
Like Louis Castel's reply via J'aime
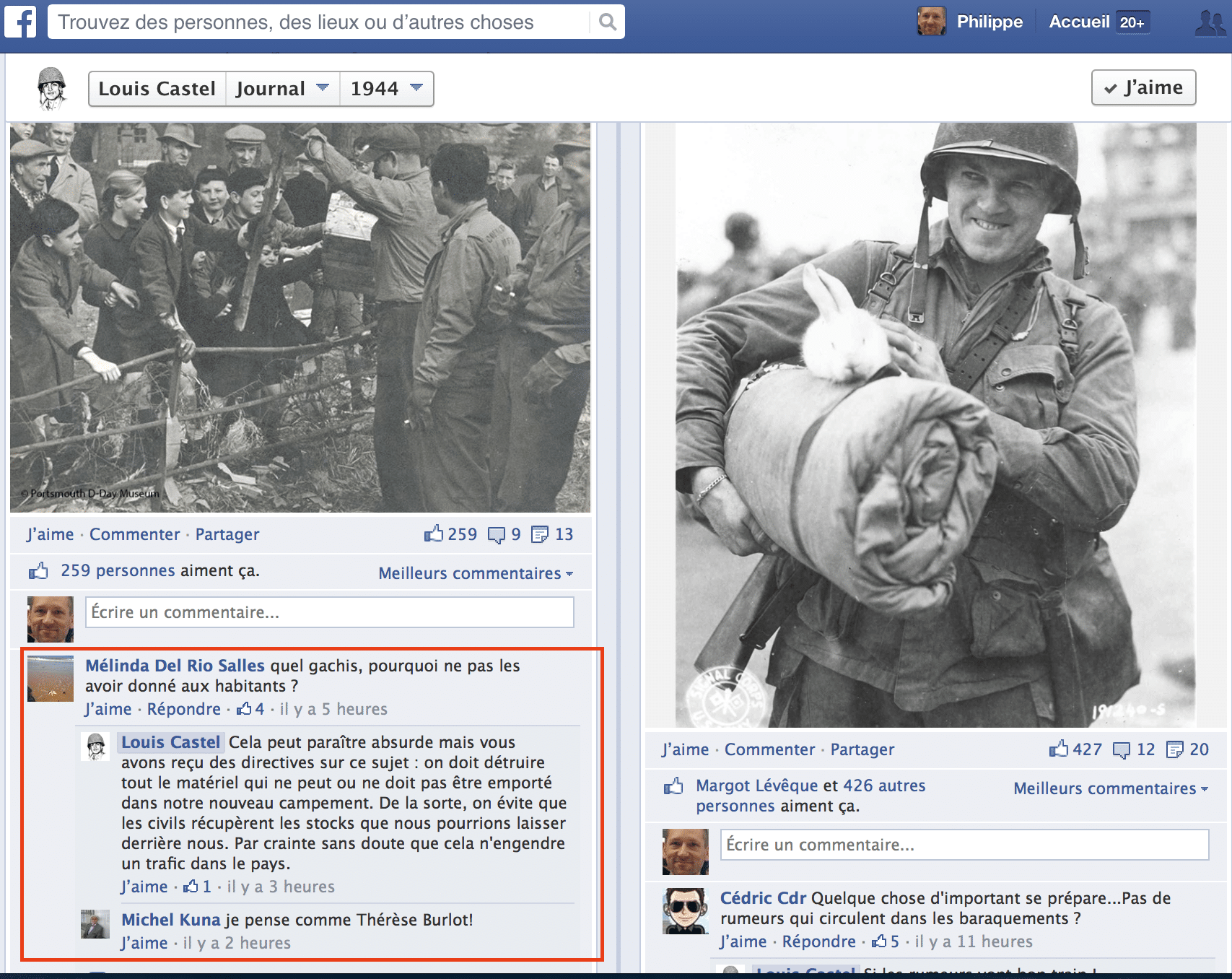point(144,887)
